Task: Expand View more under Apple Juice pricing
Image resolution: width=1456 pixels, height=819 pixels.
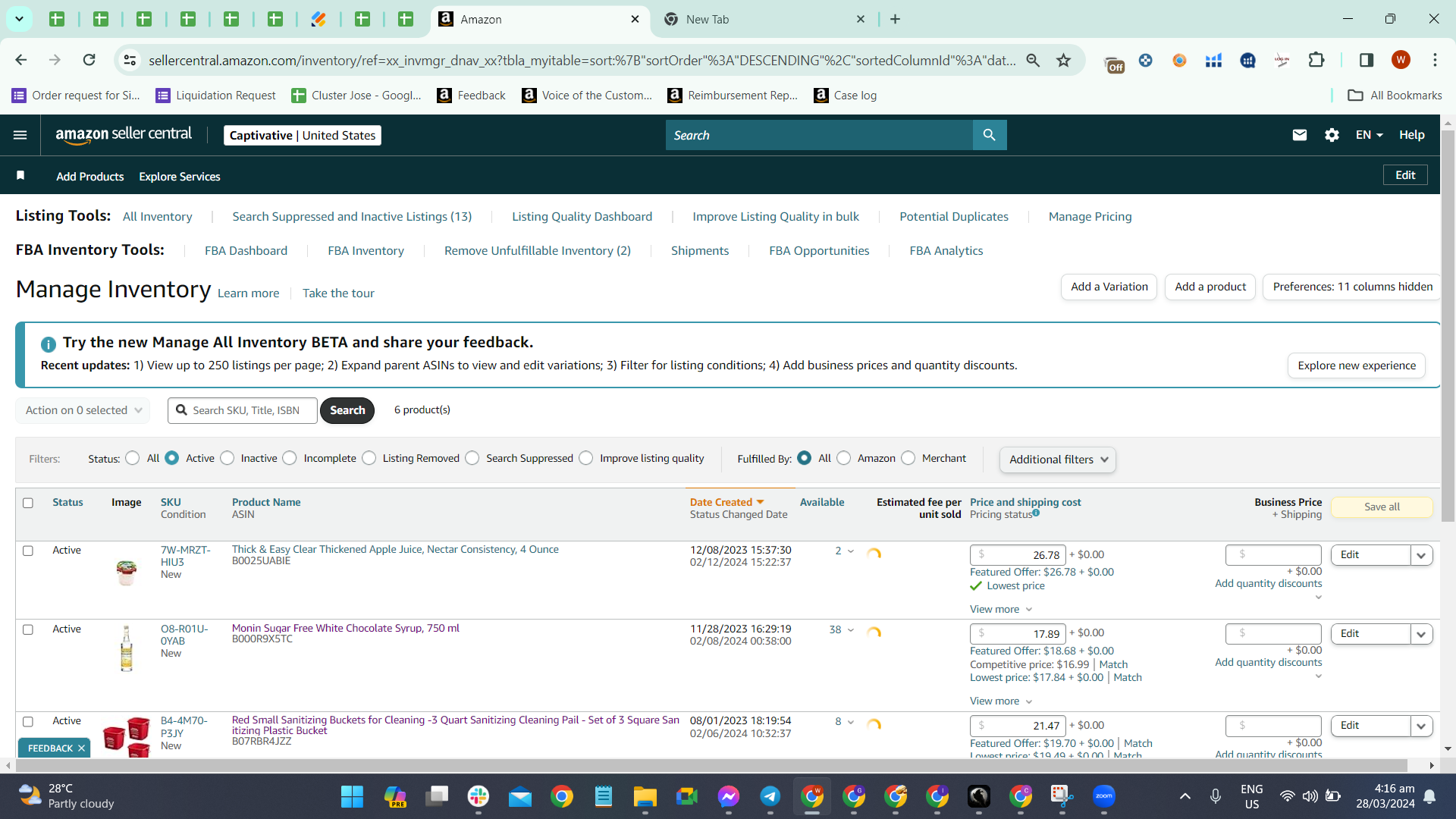Action: [x=1001, y=610]
